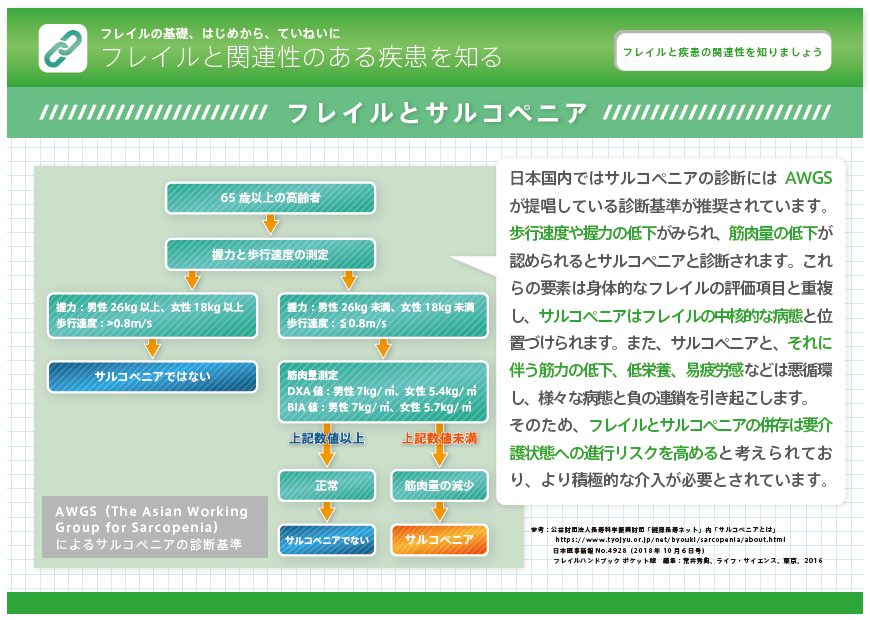870x620 pixels.
Task: Select the green word 易疲労感
Action: [715, 370]
